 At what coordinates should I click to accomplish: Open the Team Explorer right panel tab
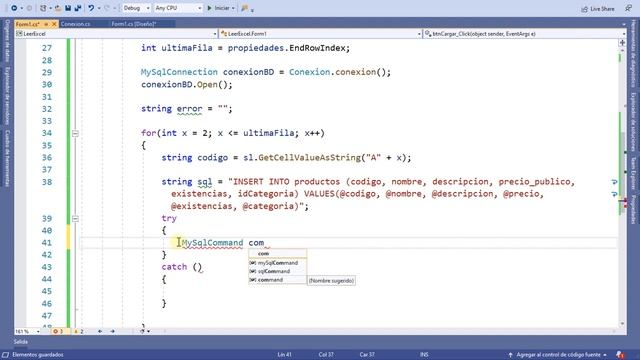click(633, 173)
